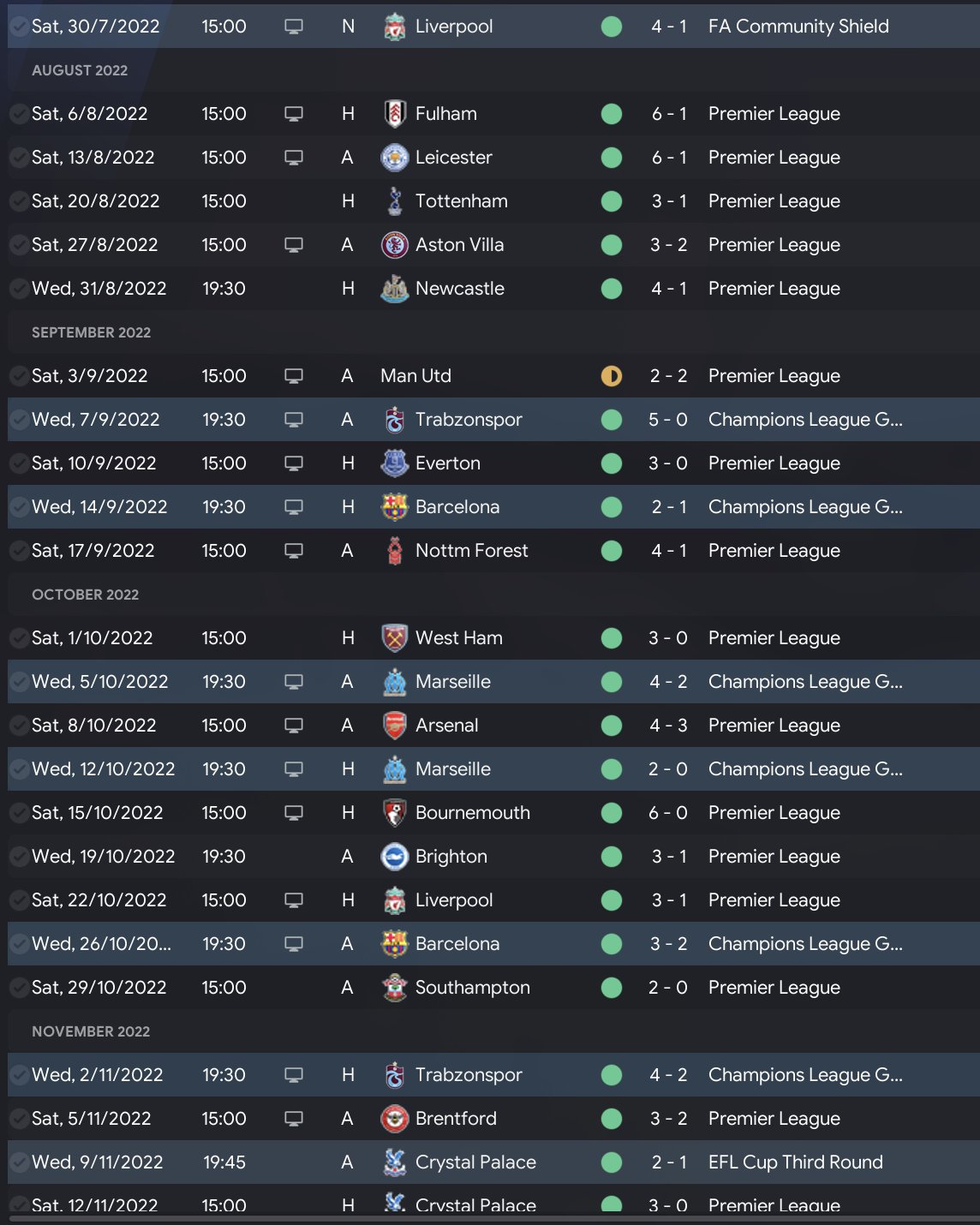980x1225 pixels.
Task: Select the Everton club crest
Action: 394,463
